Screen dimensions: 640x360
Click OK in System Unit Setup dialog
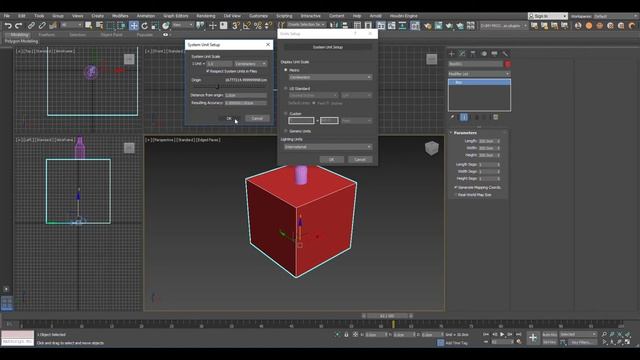point(229,118)
